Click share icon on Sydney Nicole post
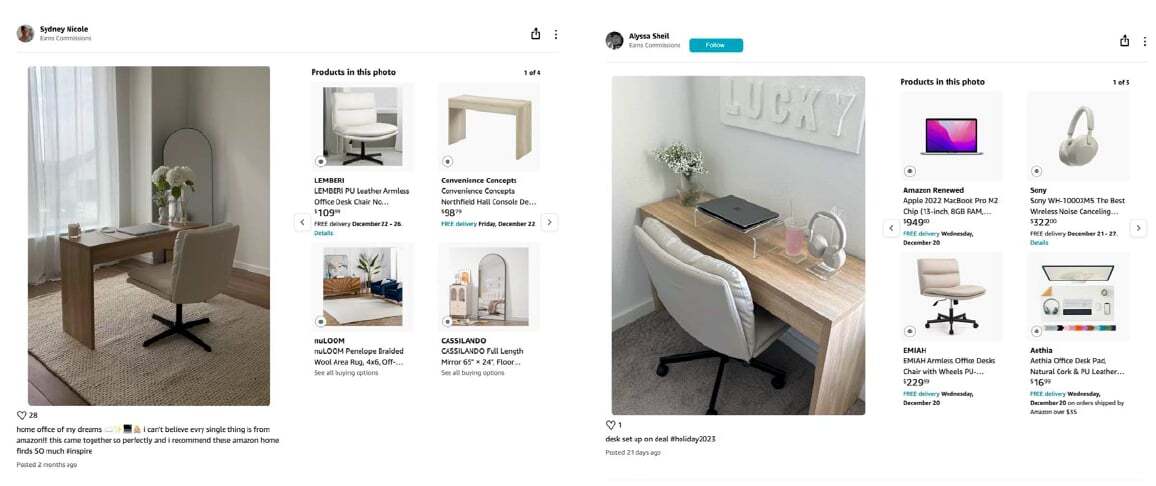 coord(535,34)
